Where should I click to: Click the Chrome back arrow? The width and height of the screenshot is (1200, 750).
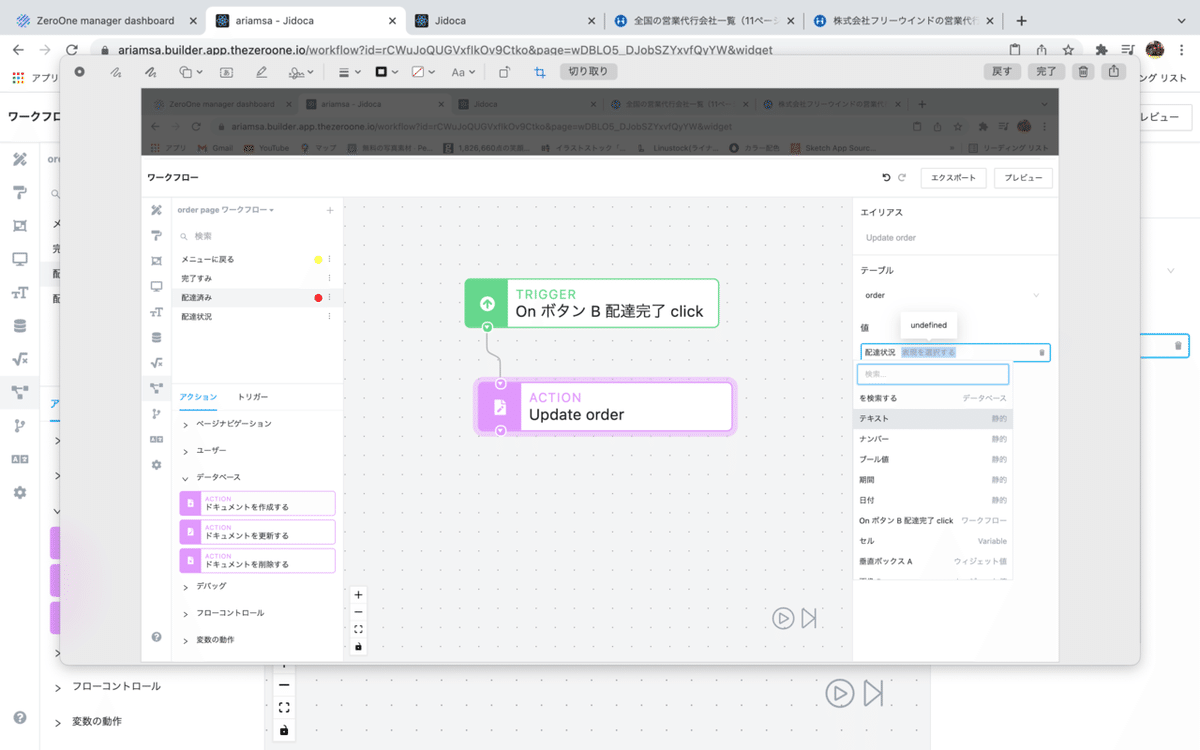click(18, 49)
